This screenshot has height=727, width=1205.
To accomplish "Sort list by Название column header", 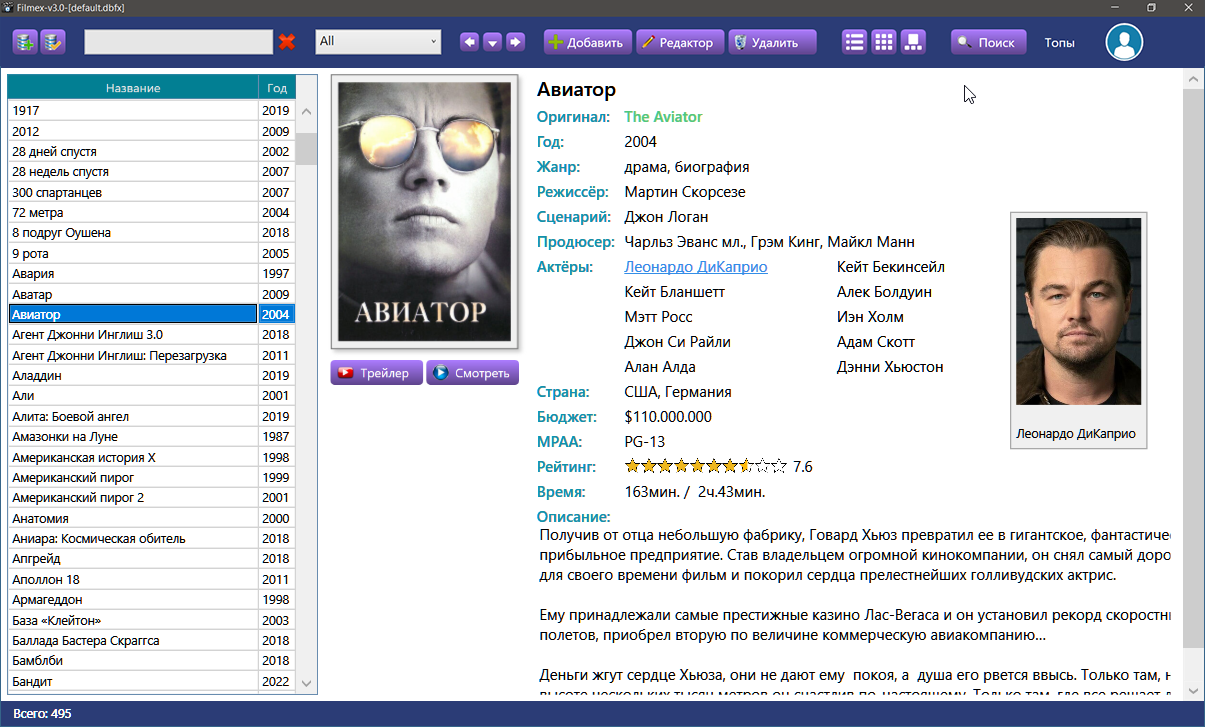I will (x=133, y=88).
